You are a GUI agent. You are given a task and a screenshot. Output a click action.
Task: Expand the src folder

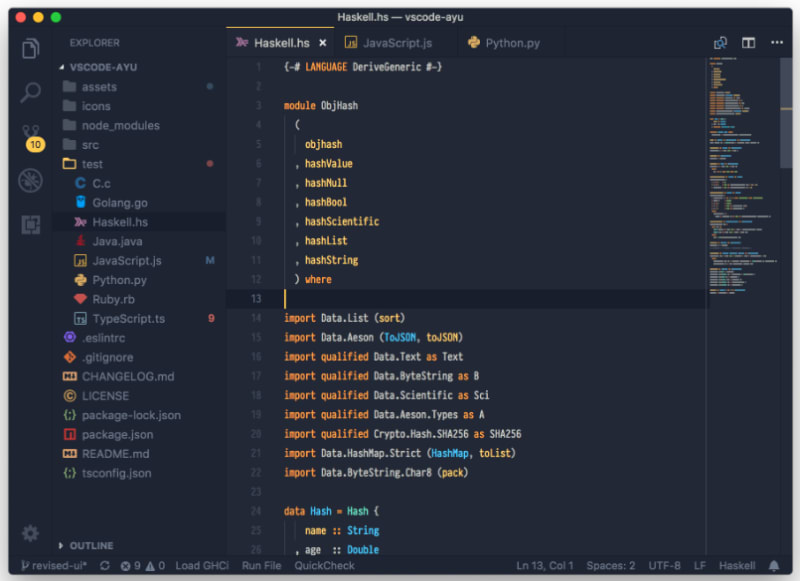tap(139, 145)
